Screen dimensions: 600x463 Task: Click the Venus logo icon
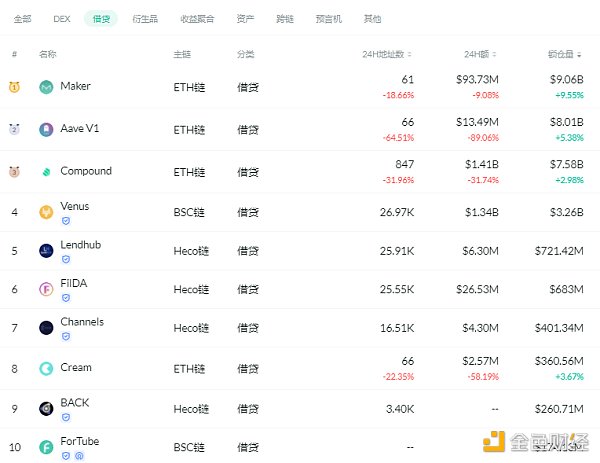pyautogui.click(x=46, y=212)
